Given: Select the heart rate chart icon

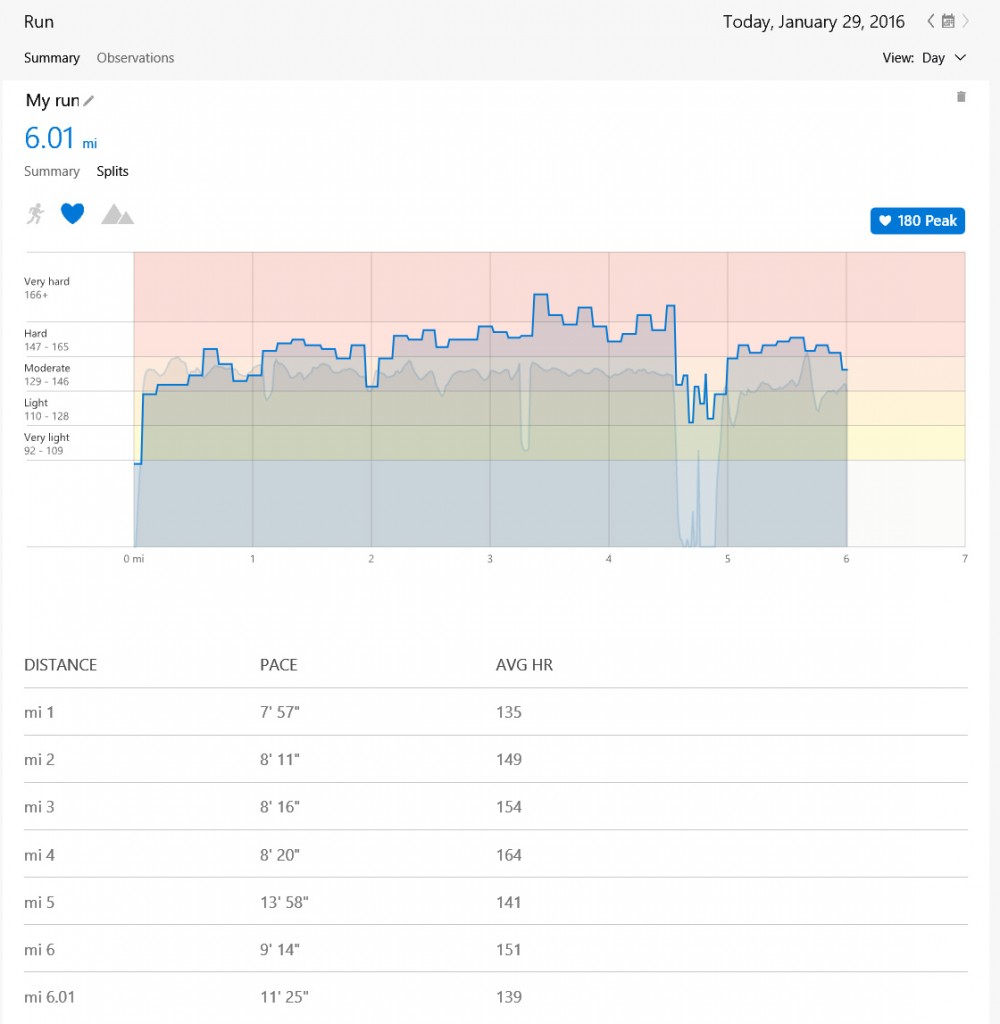Looking at the screenshot, I should [x=73, y=214].
